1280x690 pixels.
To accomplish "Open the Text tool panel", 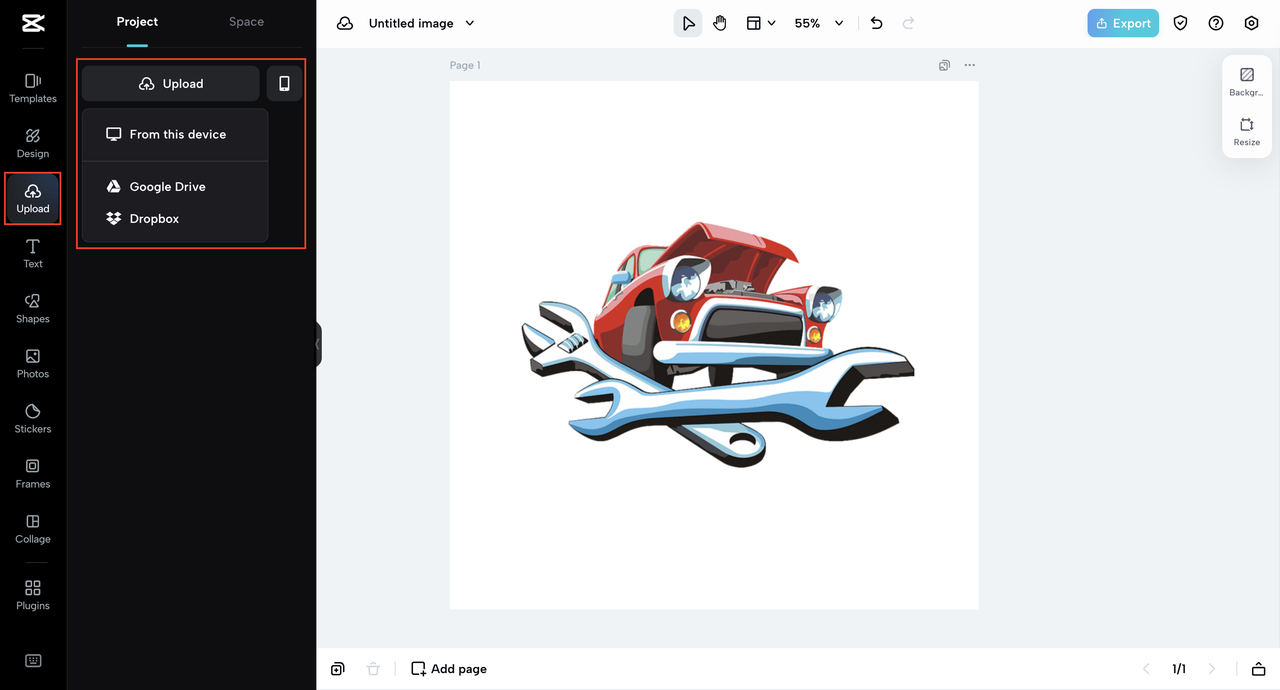I will [x=33, y=253].
